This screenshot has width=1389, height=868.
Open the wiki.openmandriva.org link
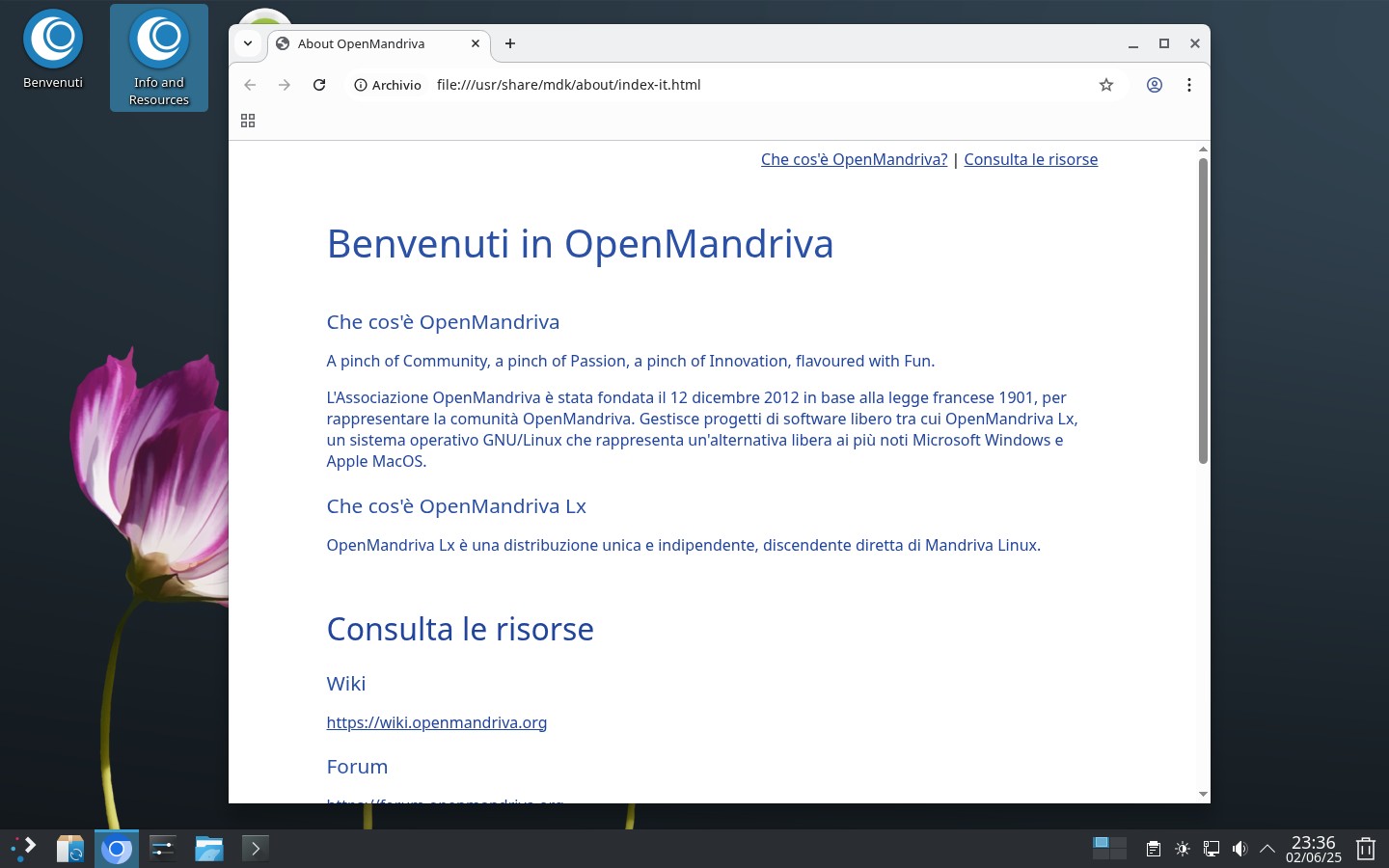tap(436, 722)
